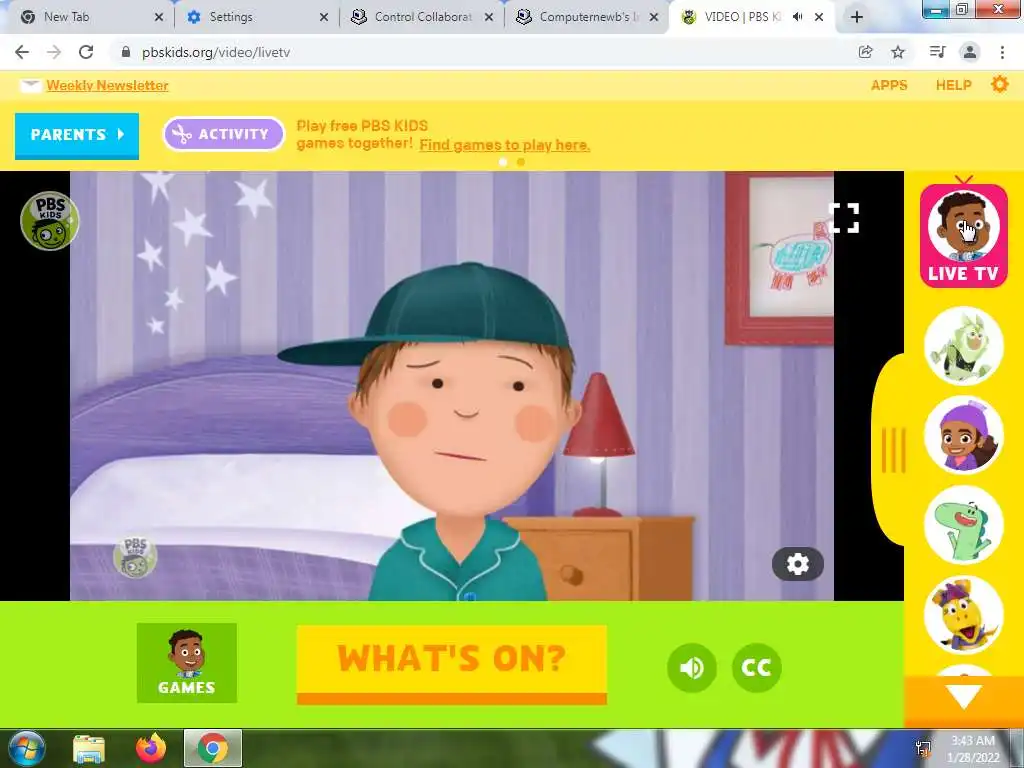Toggle closed captions CC button
The width and height of the screenshot is (1024, 768).
756,667
